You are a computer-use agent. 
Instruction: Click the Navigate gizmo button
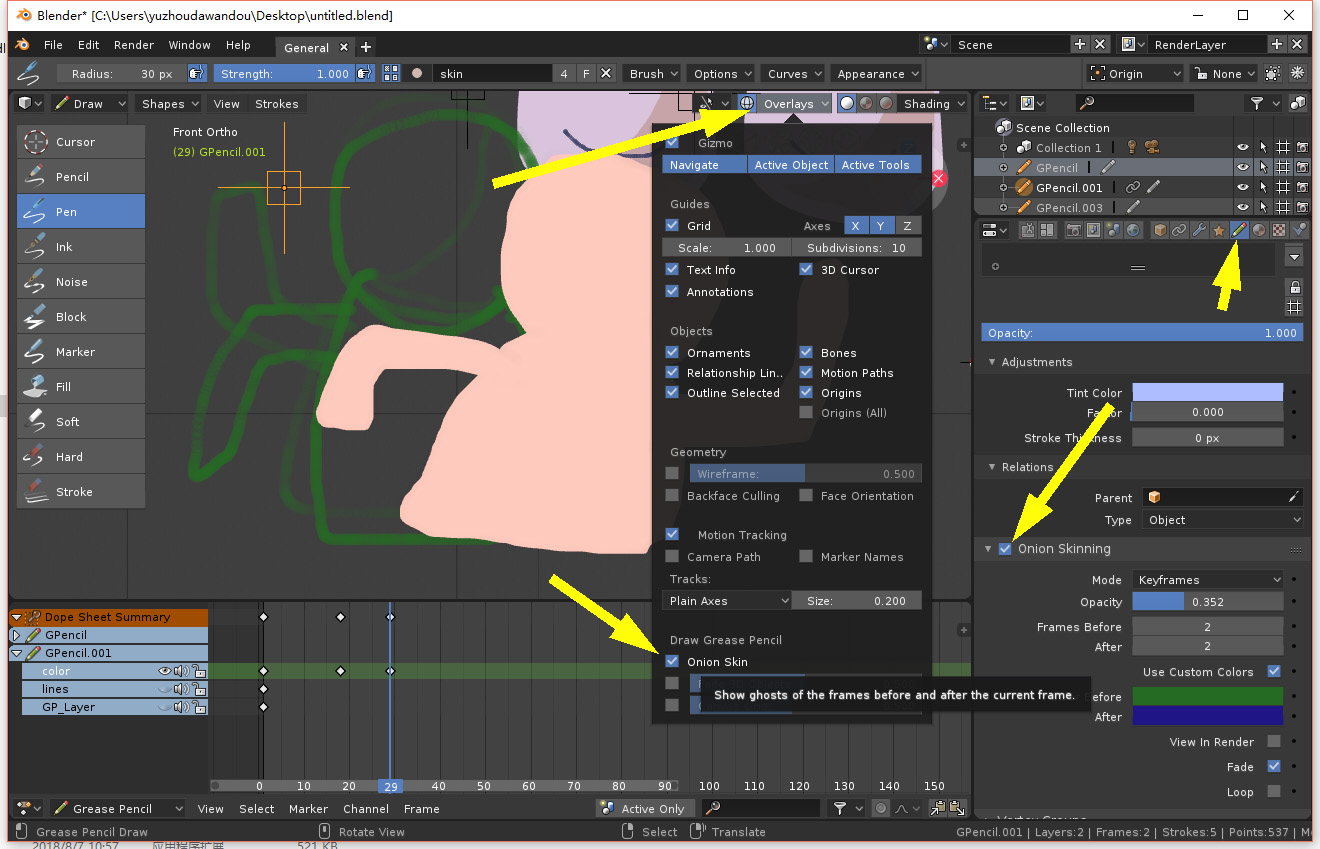[x=705, y=165]
